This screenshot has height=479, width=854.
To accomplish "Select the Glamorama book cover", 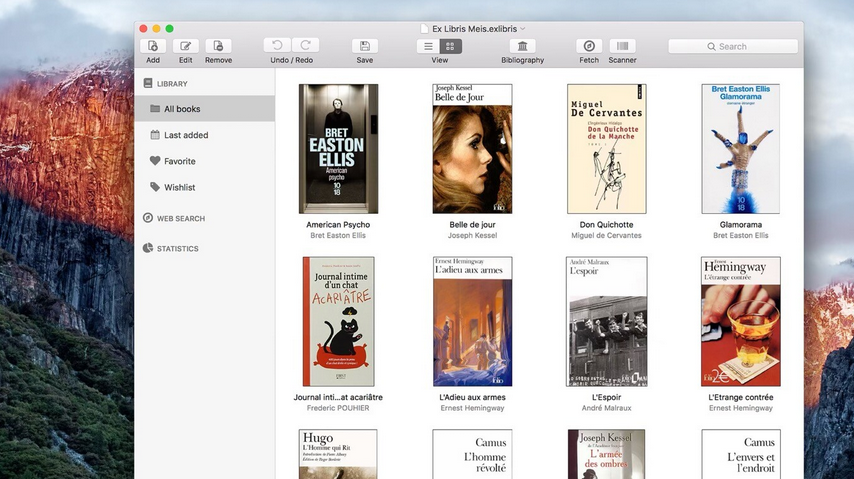I will (x=741, y=149).
